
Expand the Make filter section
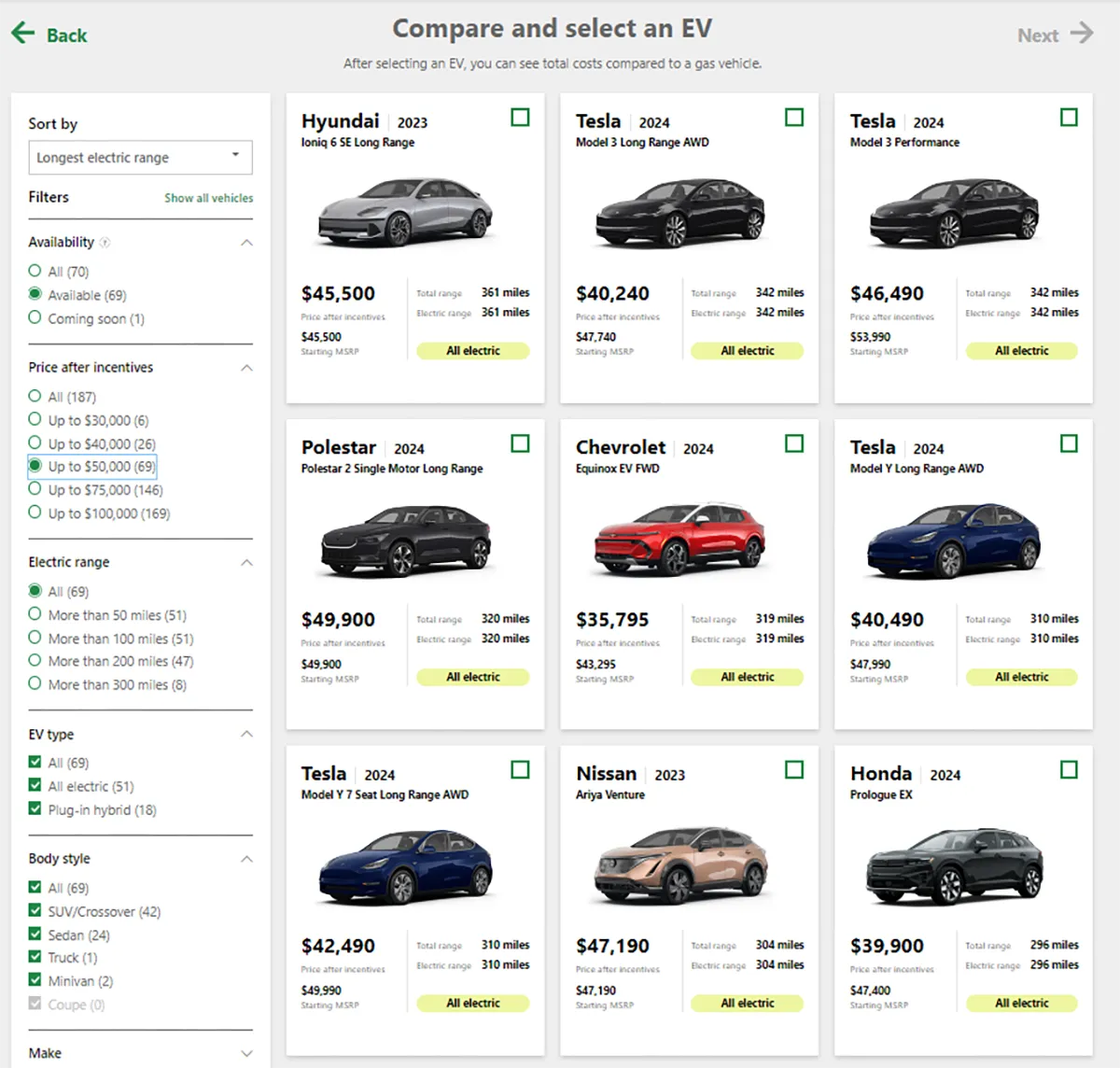[x=246, y=1053]
